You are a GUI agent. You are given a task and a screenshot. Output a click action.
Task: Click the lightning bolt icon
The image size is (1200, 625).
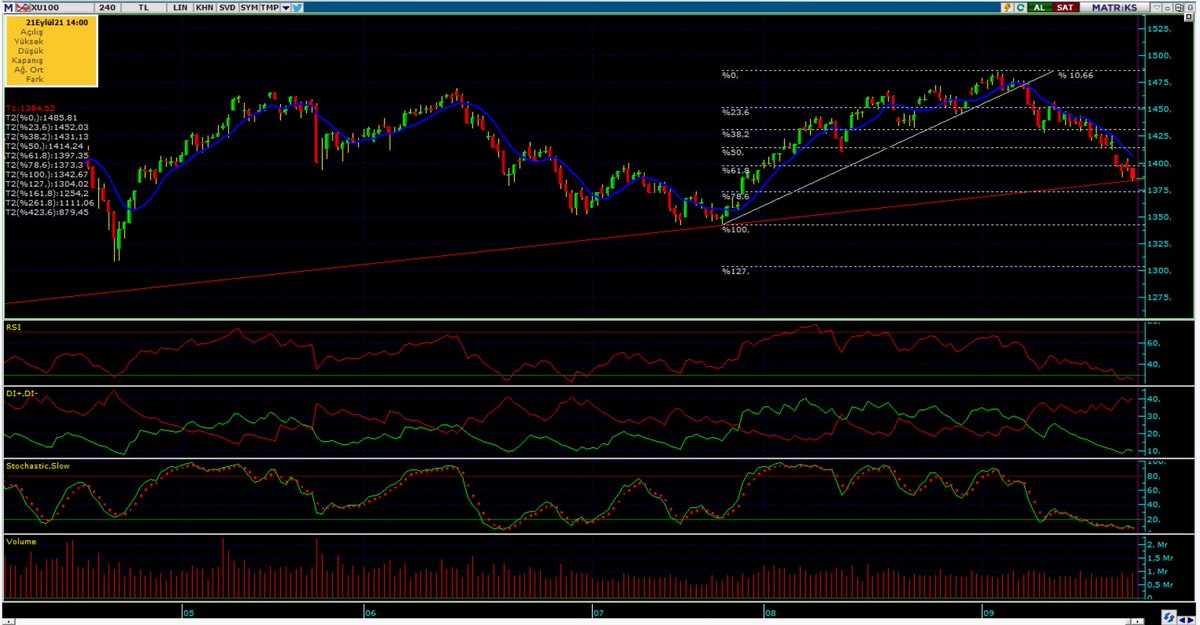[x=1007, y=8]
